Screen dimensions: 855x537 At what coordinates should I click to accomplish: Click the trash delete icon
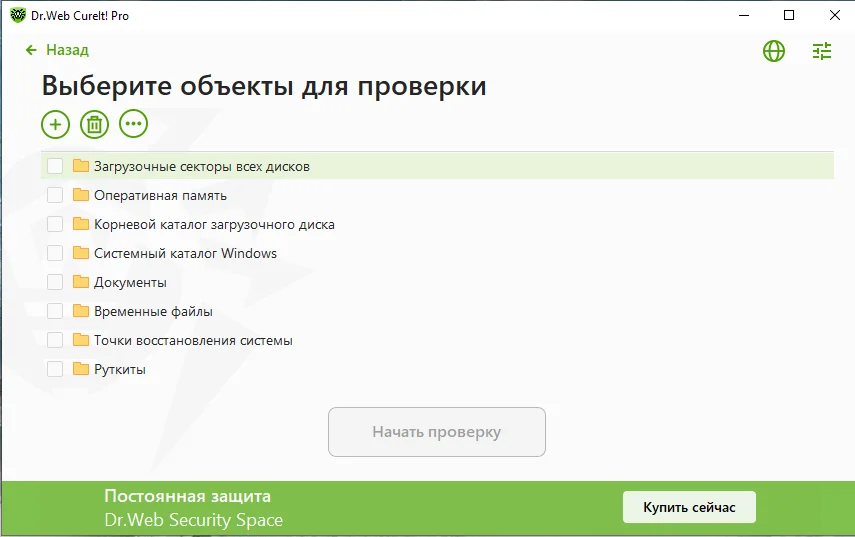click(94, 124)
